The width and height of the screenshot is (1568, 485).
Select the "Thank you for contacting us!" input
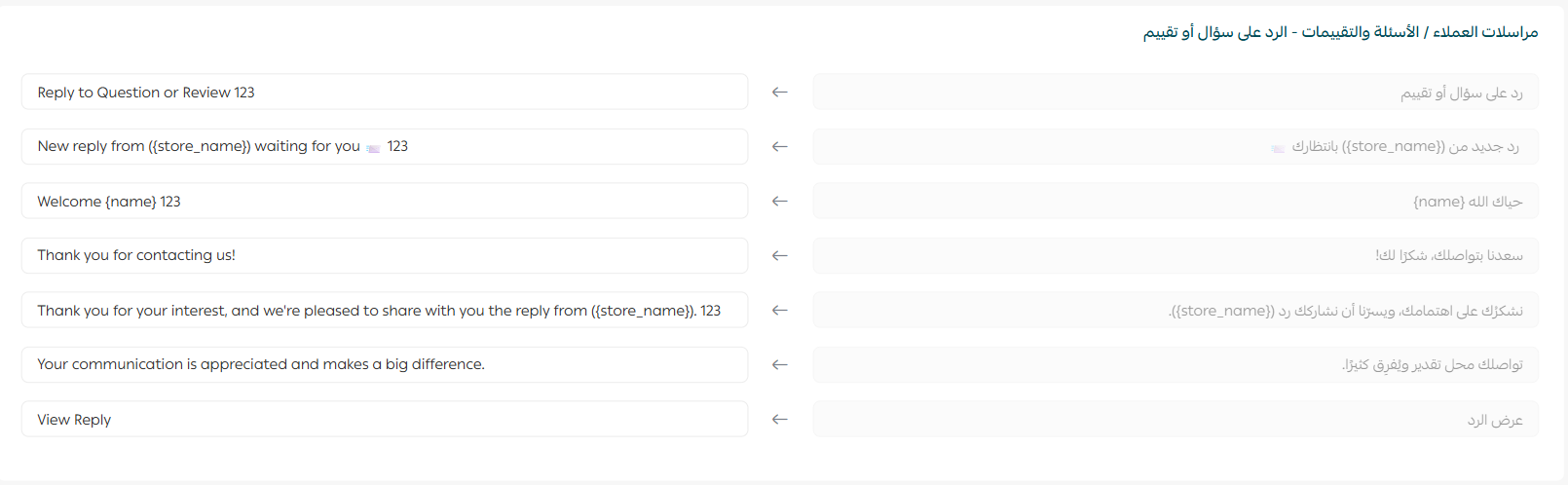(384, 256)
